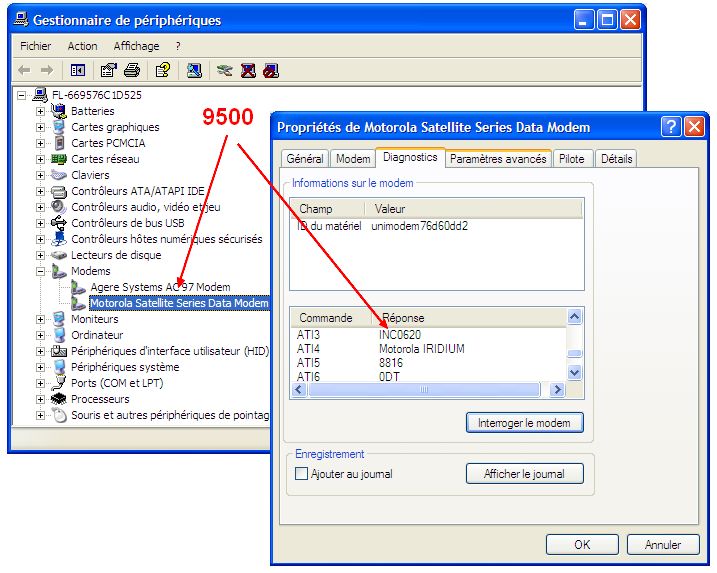Click the scroll down arrow in response list
The height and width of the screenshot is (573, 717).
tap(574, 373)
